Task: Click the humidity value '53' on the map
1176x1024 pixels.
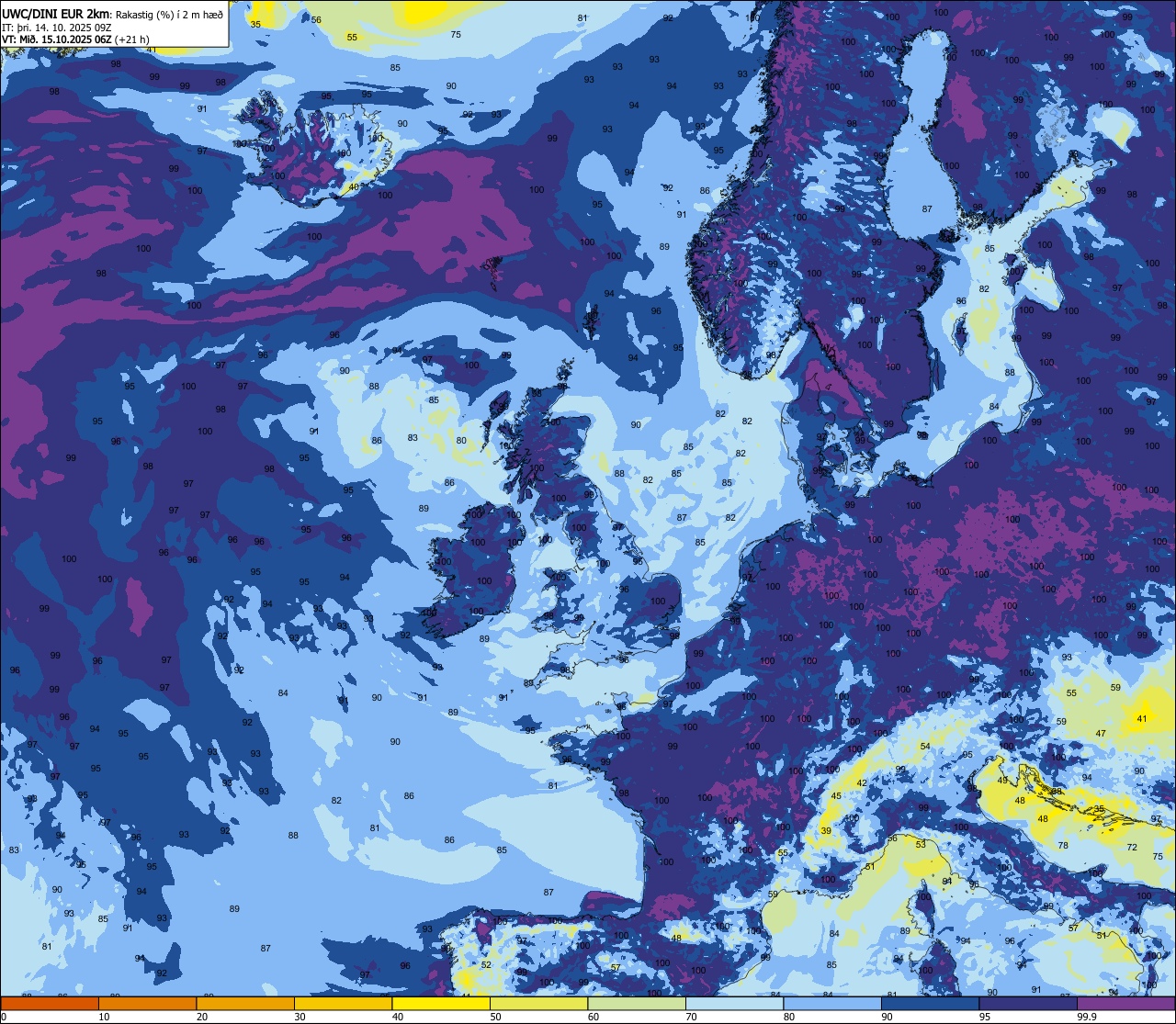Action: 921,844
